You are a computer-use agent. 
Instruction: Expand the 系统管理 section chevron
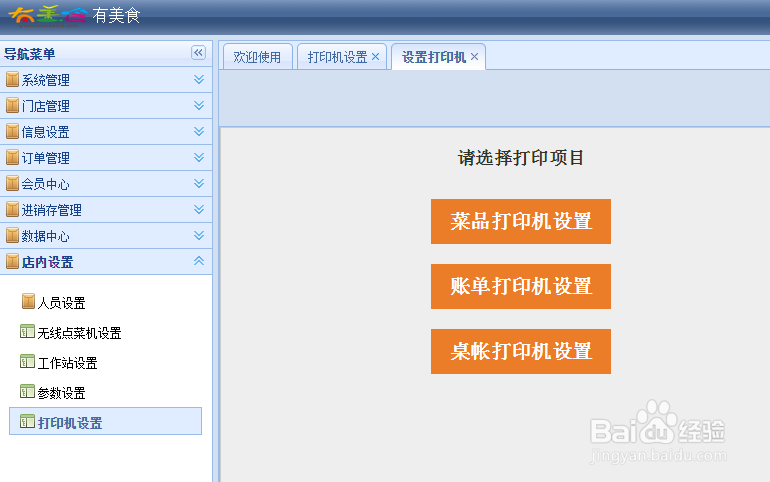click(199, 80)
